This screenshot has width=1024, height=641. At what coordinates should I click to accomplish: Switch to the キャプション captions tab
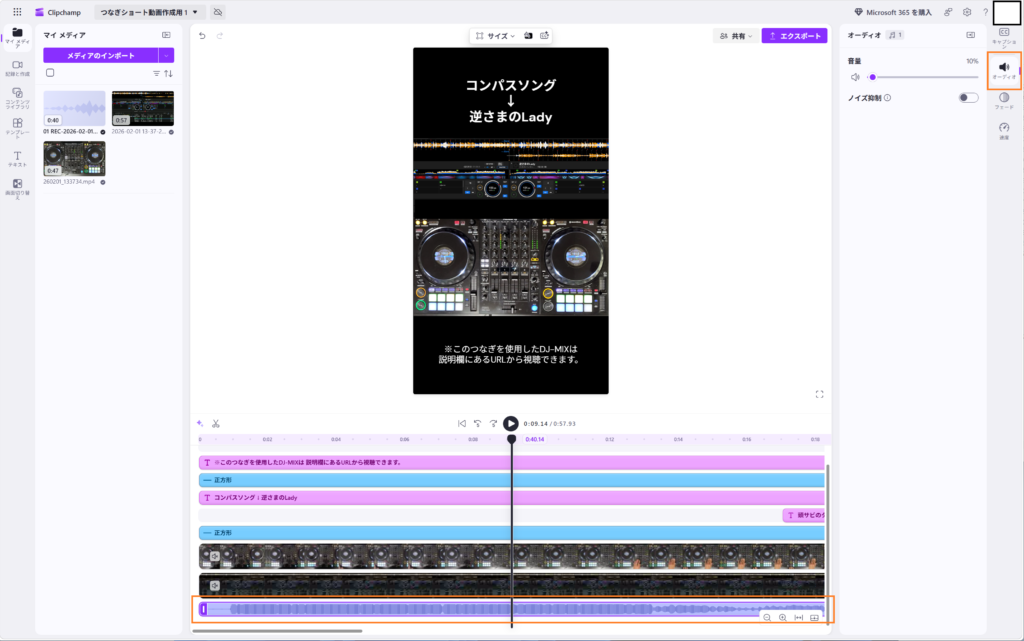click(x=1003, y=36)
